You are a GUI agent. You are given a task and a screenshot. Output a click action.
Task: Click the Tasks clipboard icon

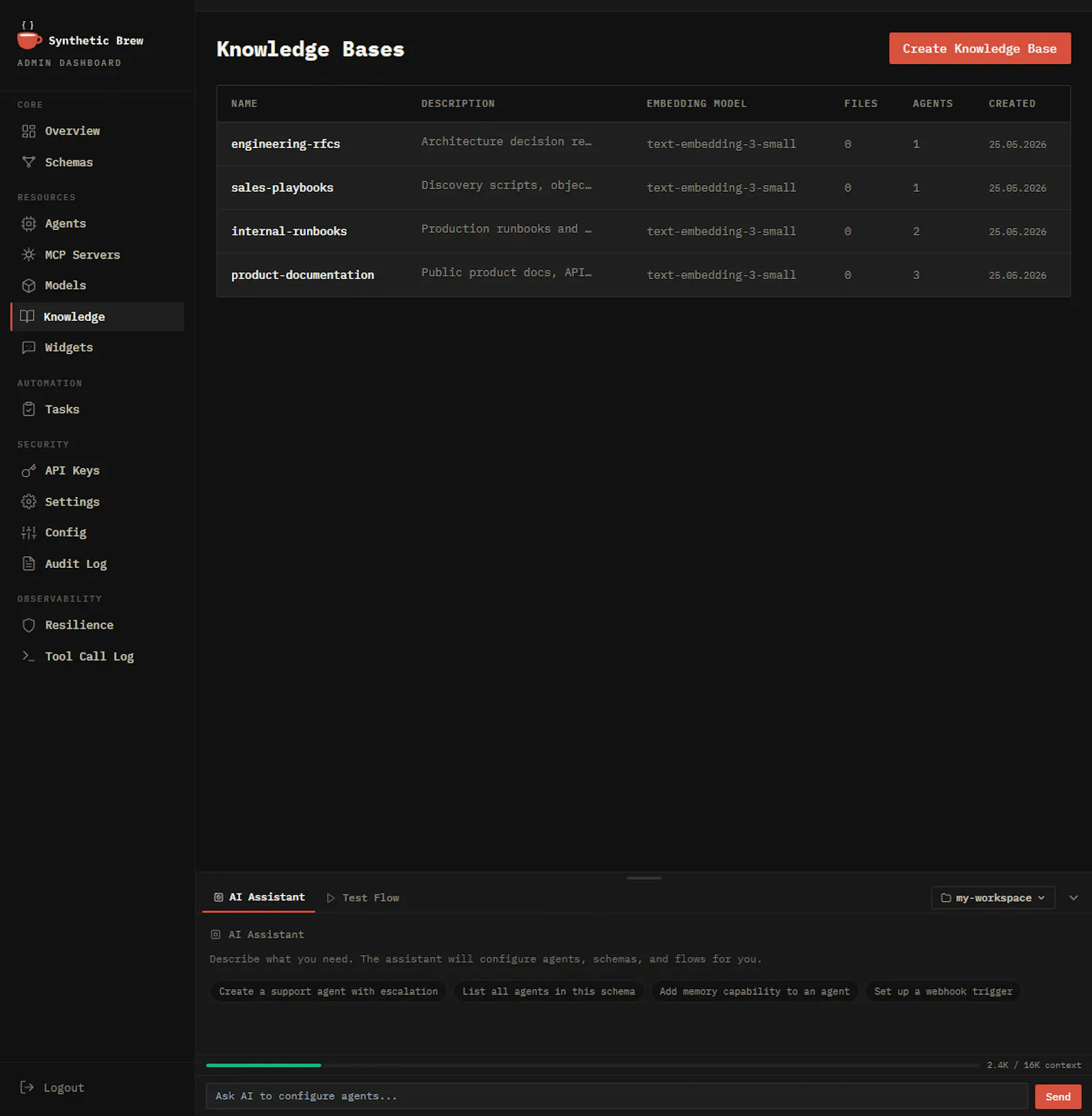29,410
